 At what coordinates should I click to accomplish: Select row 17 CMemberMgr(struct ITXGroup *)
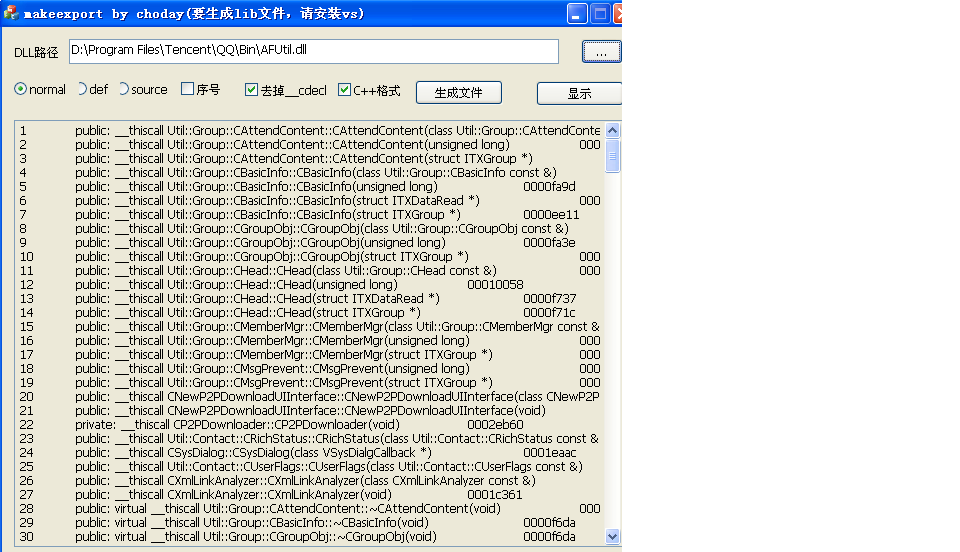point(309,355)
